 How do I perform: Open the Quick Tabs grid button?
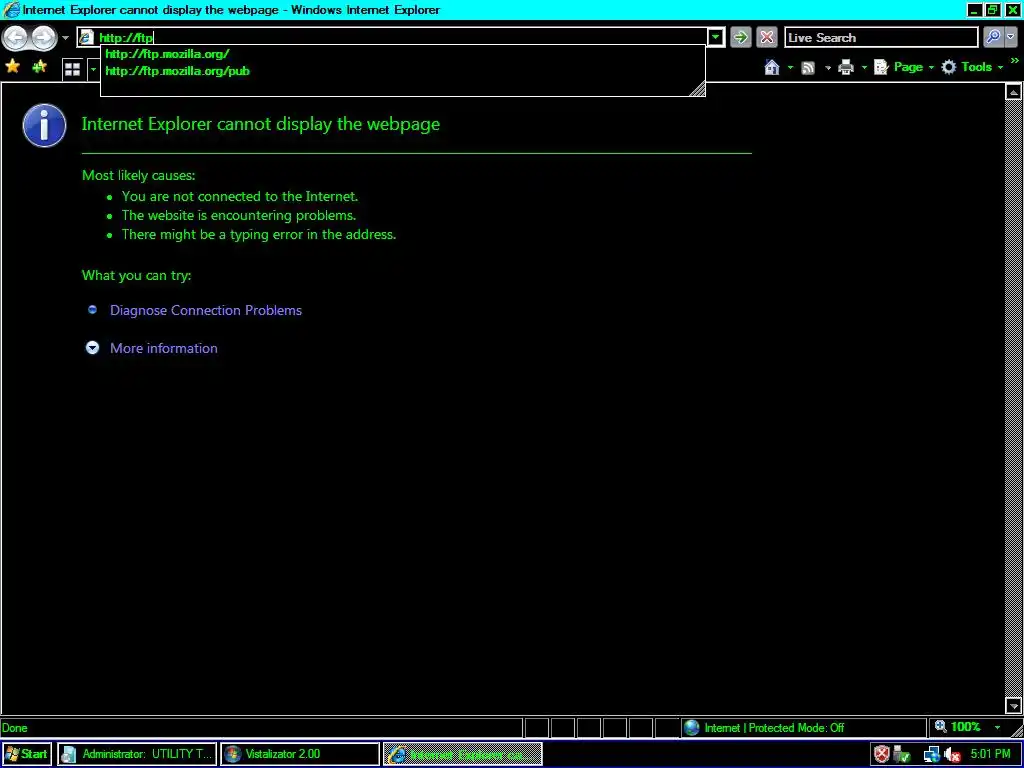coord(72,69)
